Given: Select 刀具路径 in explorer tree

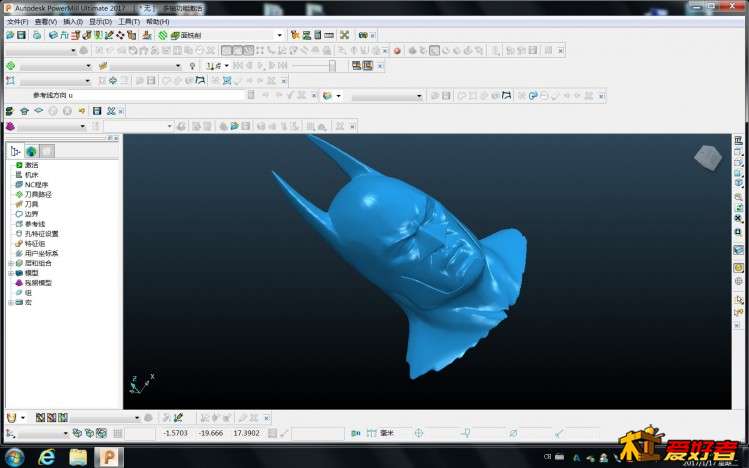Looking at the screenshot, I should click(x=38, y=194).
